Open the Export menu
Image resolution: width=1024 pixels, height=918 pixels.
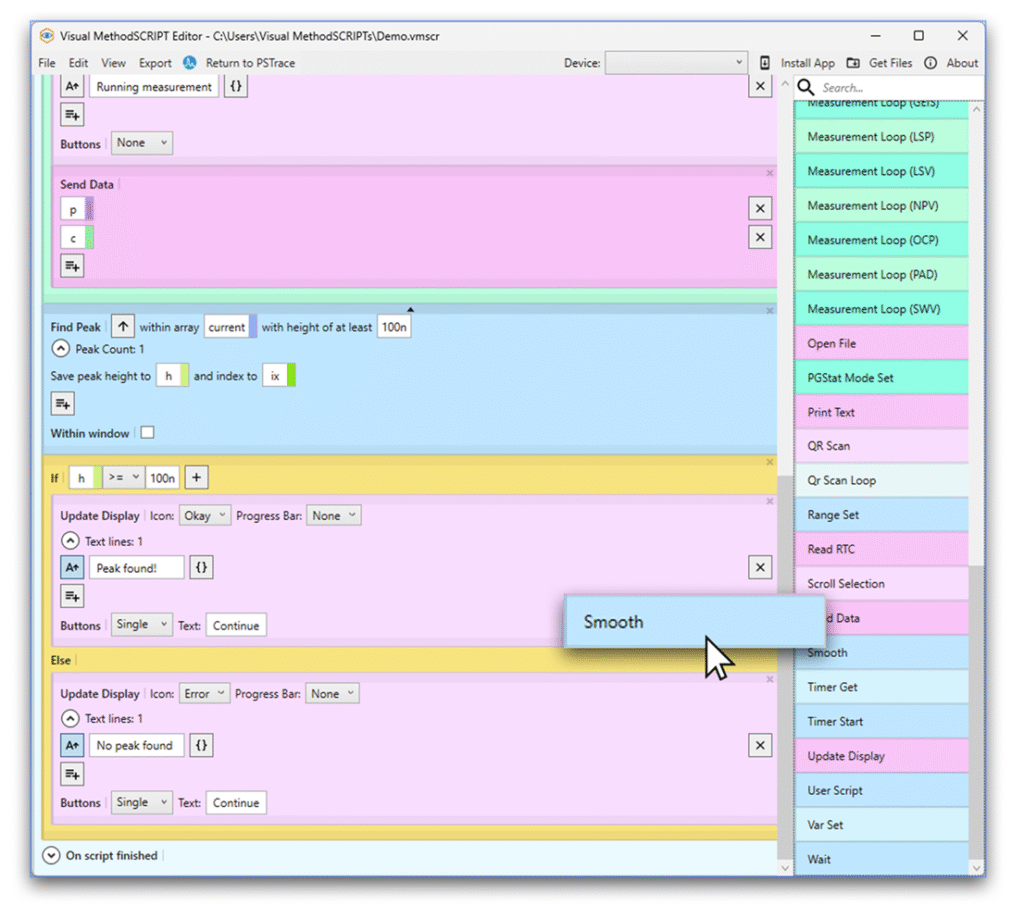tap(155, 63)
